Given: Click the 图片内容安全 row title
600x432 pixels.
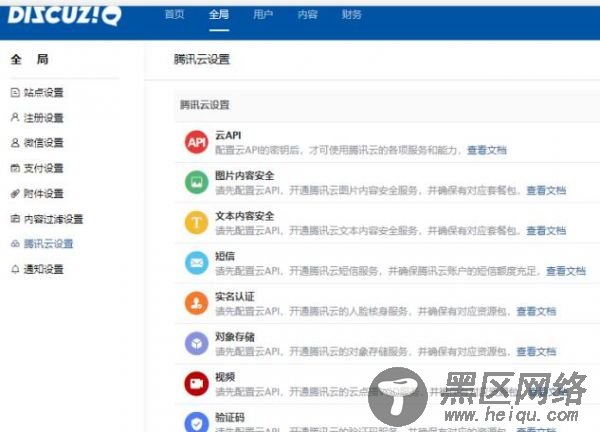Looking at the screenshot, I should point(245,176).
